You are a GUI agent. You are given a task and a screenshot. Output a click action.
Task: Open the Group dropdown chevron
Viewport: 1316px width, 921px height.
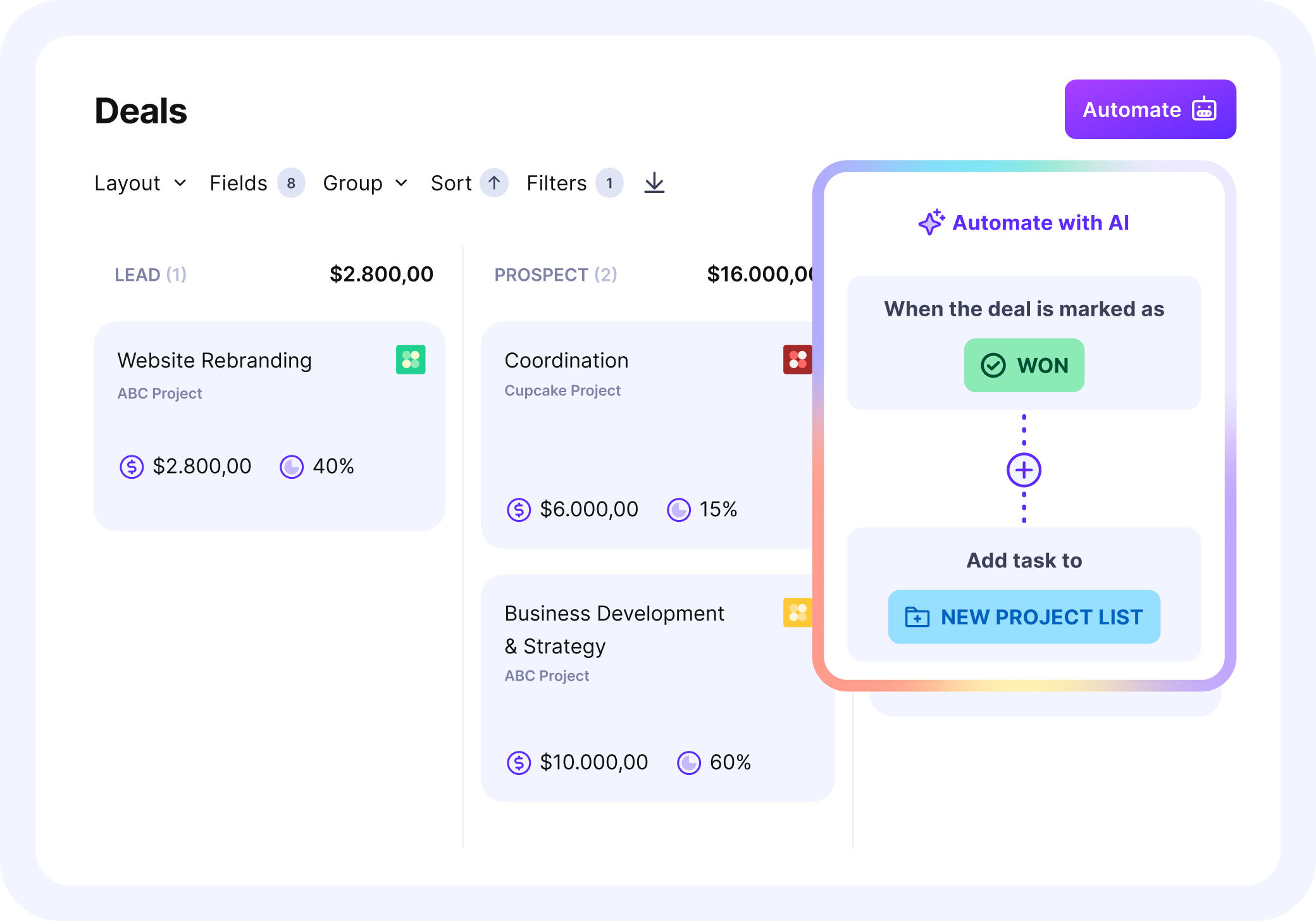(x=401, y=183)
